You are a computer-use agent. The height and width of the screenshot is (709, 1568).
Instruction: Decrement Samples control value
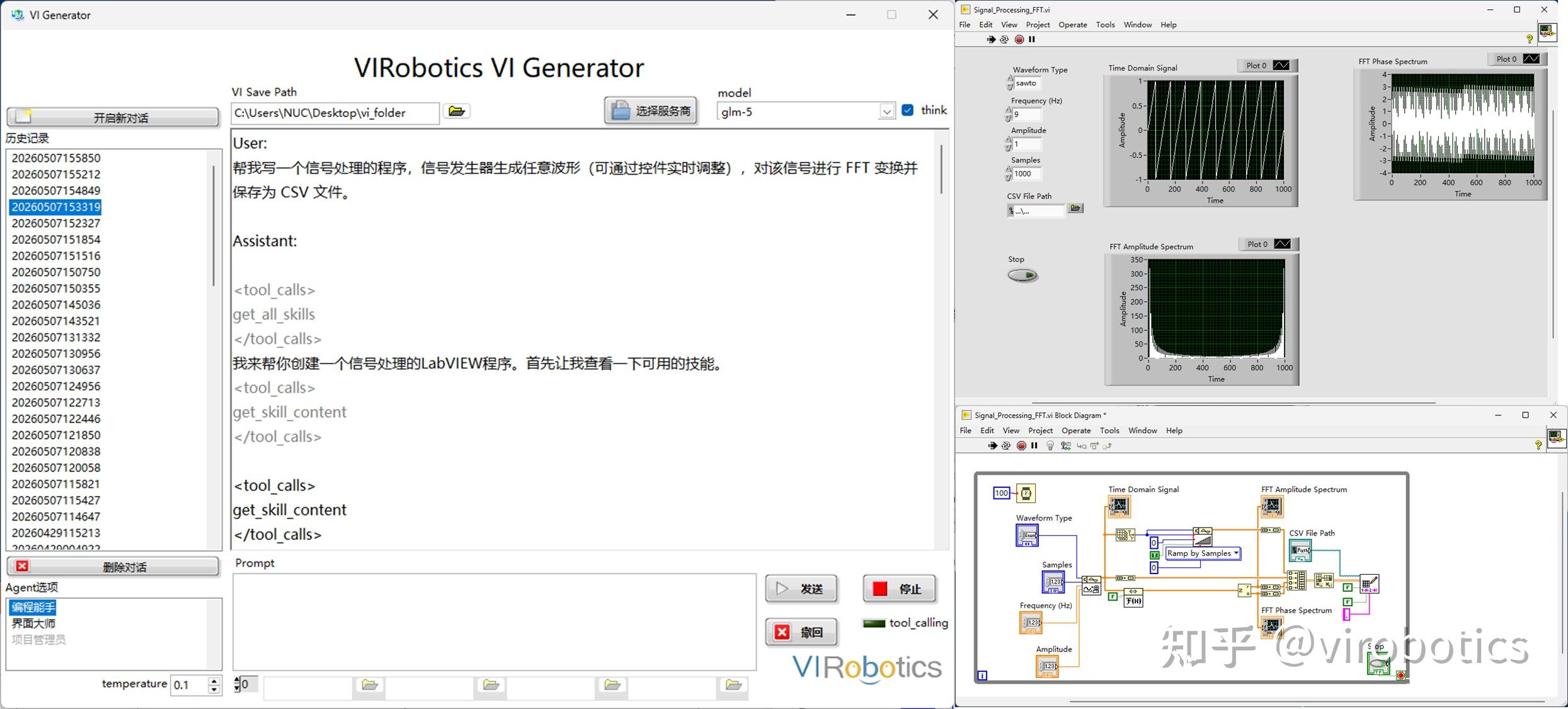point(1009,178)
